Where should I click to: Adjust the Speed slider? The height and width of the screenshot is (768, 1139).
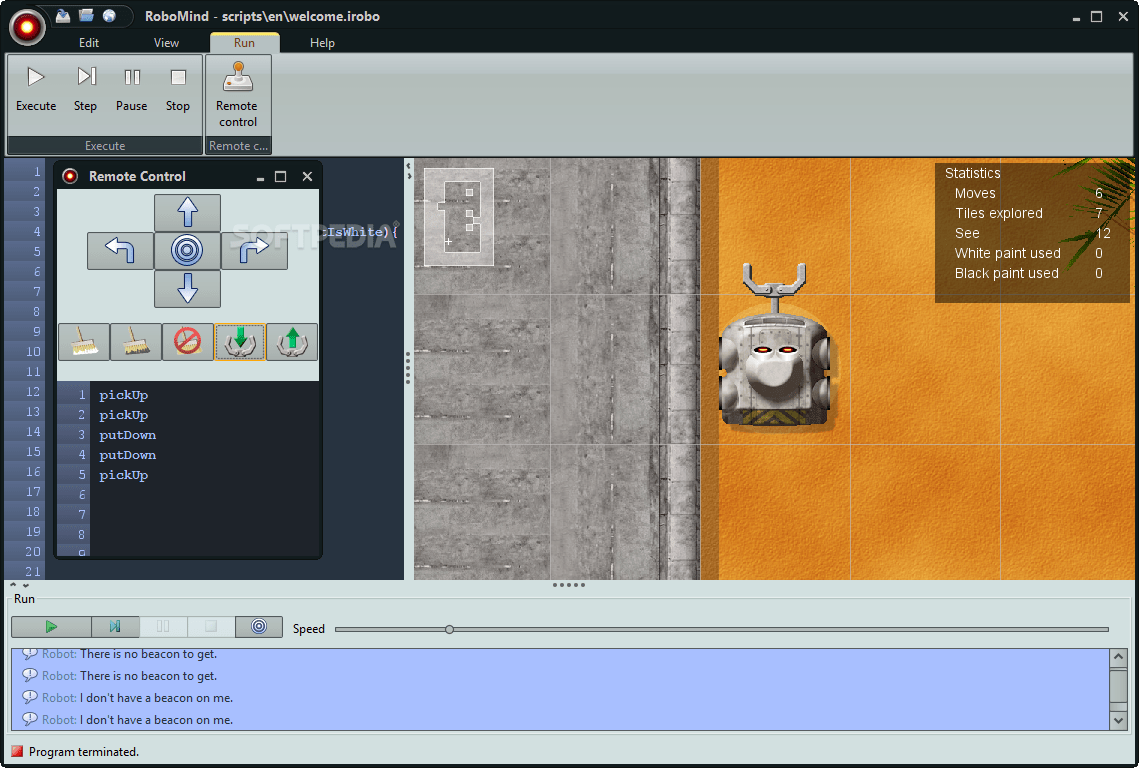click(449, 629)
